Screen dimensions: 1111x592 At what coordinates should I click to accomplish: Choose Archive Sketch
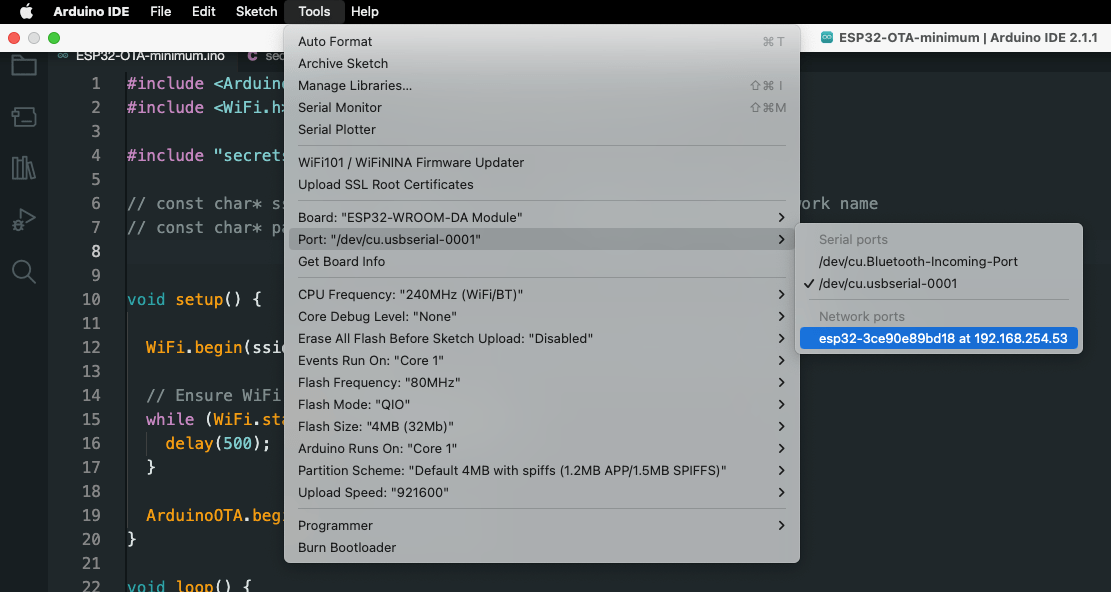point(542,64)
